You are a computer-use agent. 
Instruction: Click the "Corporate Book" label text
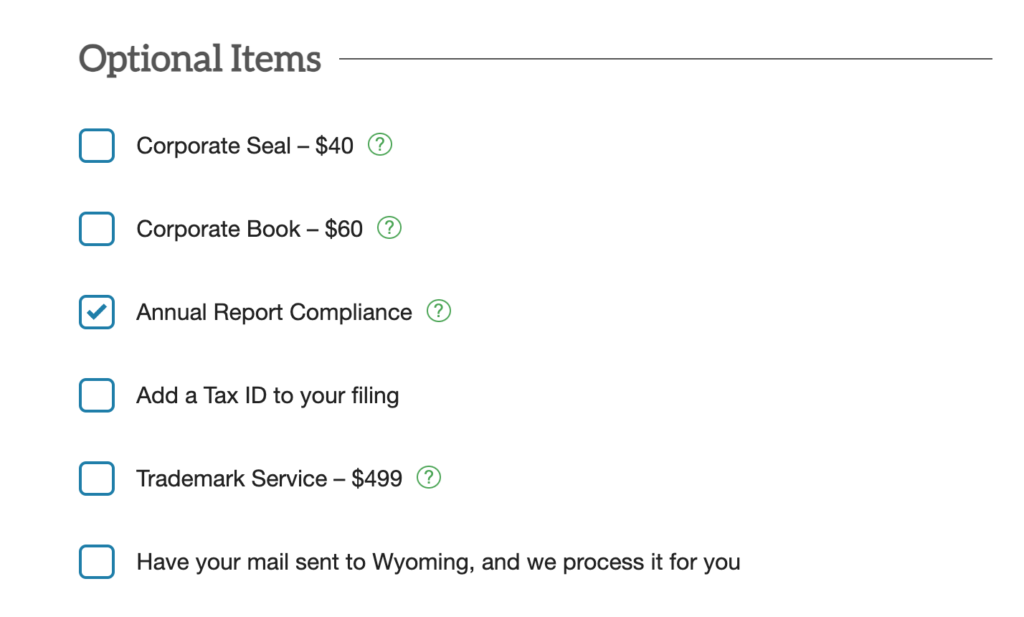tap(217, 229)
